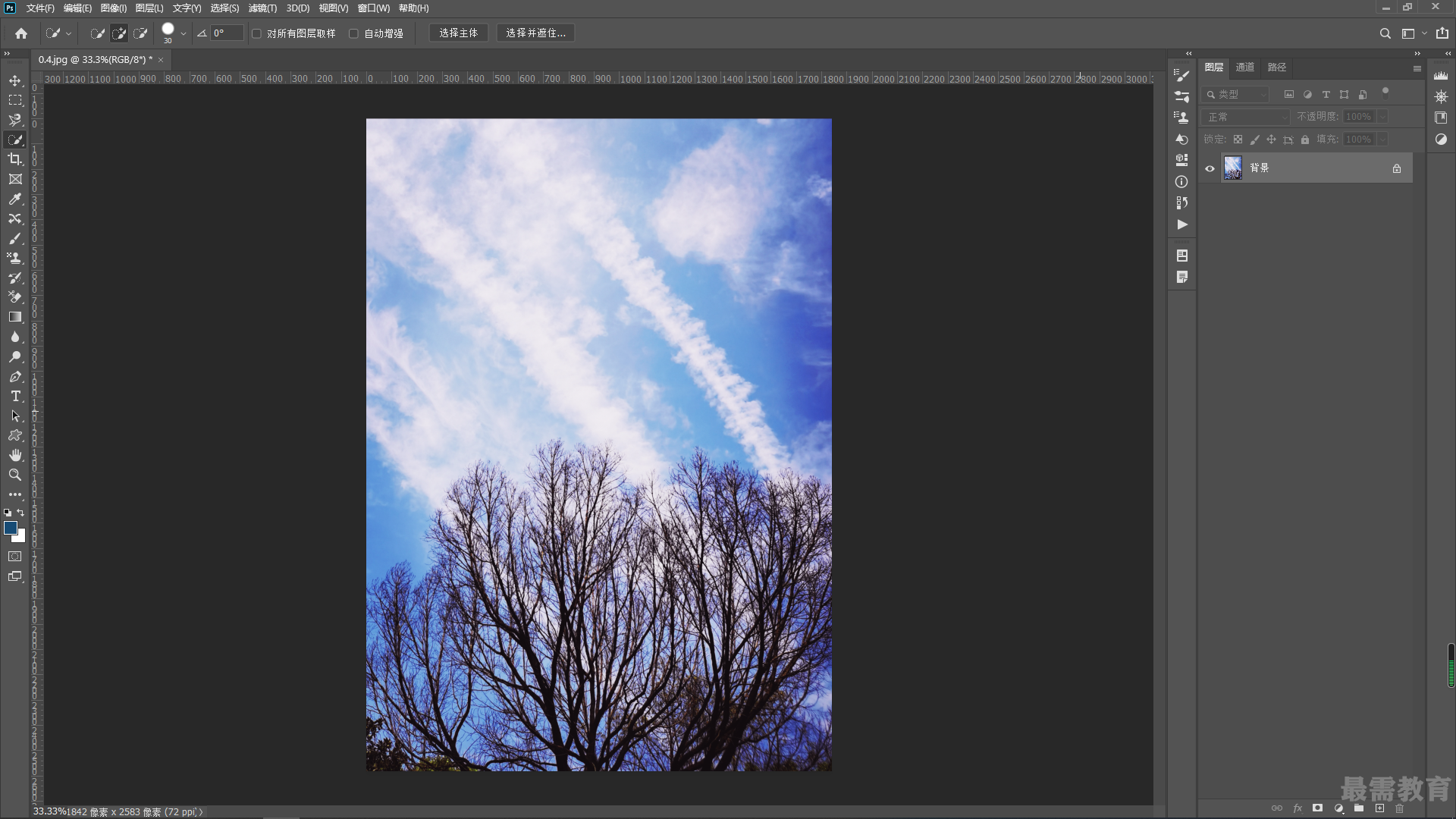
Task: Open the 选择(S) menu
Action: click(x=224, y=8)
